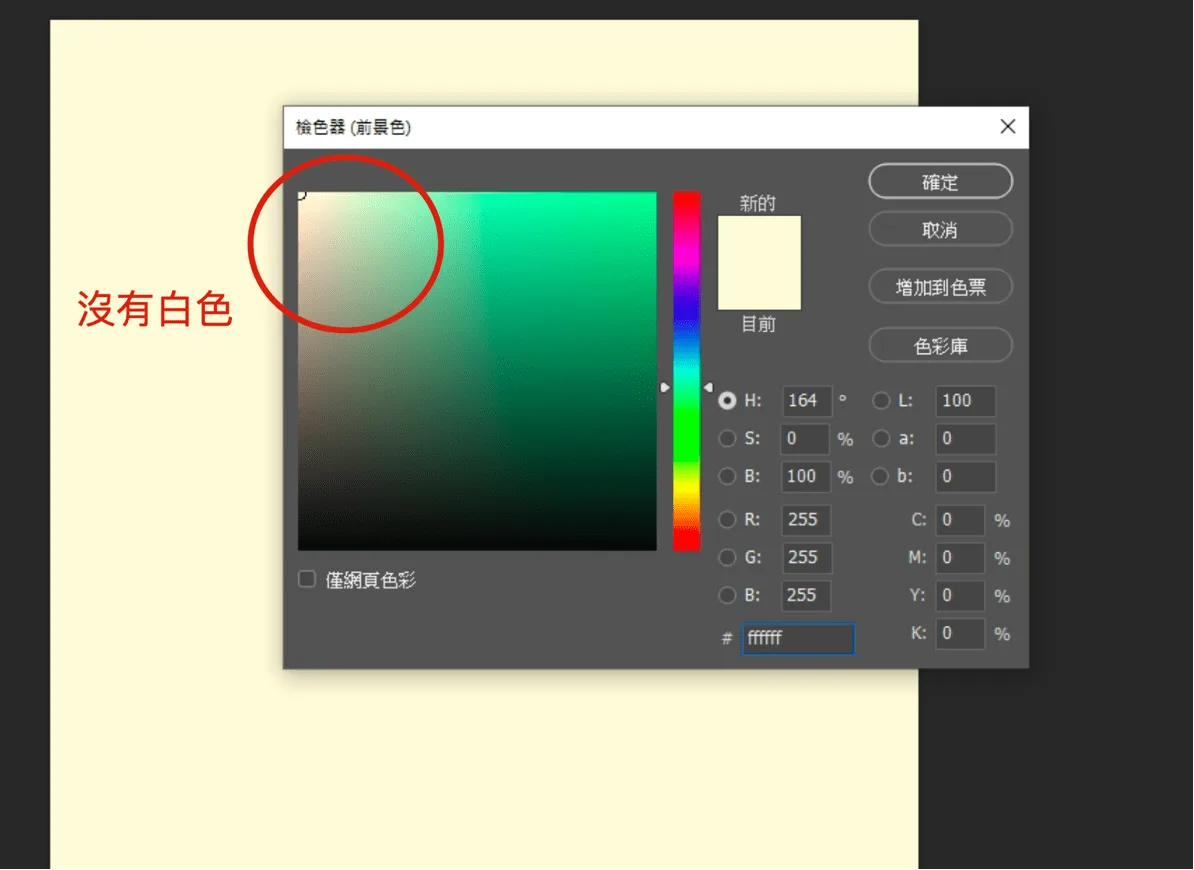Select the R red radio button
The height and width of the screenshot is (870, 1194).
pyautogui.click(x=727, y=520)
